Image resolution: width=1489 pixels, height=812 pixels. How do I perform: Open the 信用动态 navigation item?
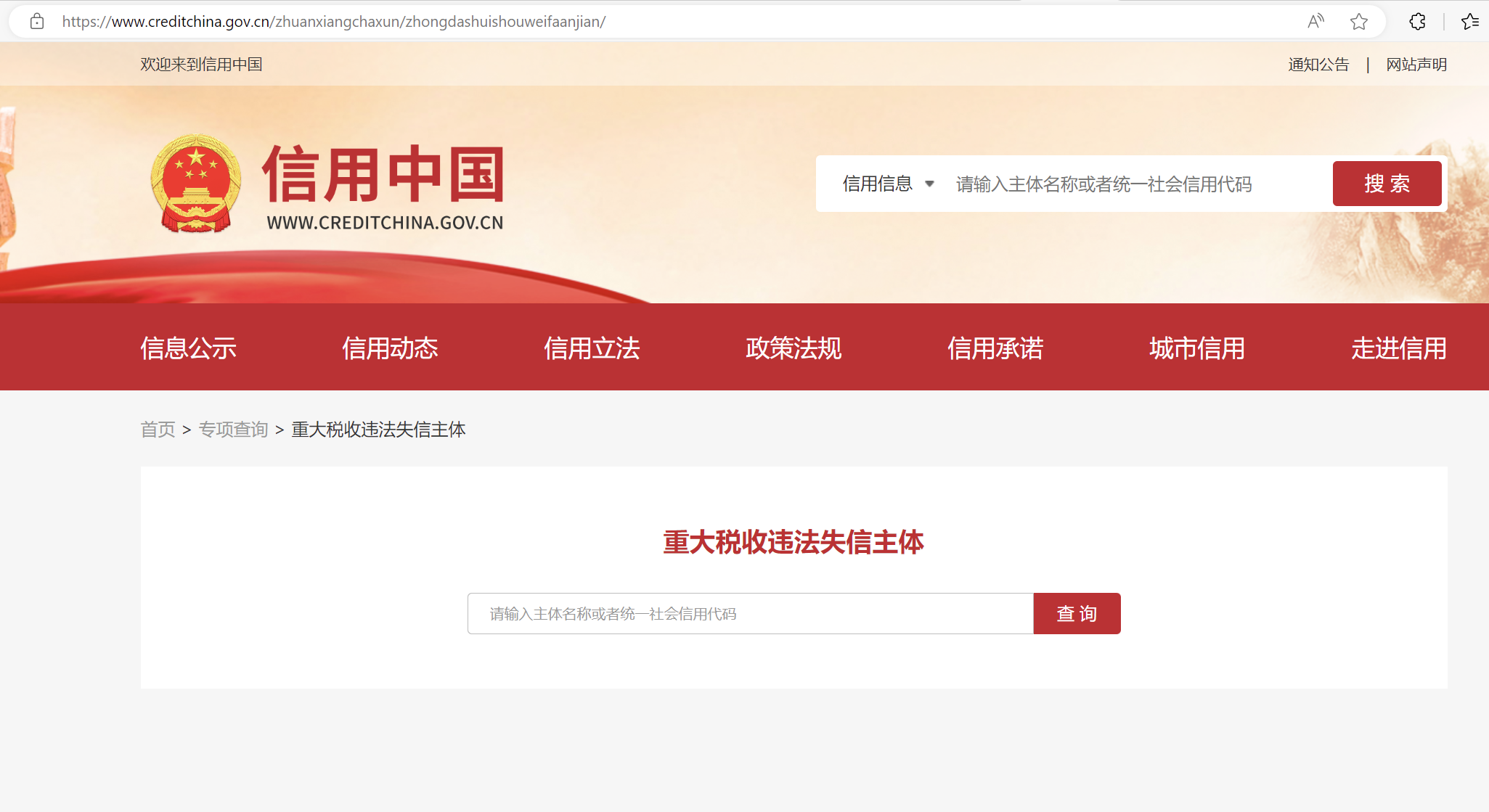click(391, 348)
